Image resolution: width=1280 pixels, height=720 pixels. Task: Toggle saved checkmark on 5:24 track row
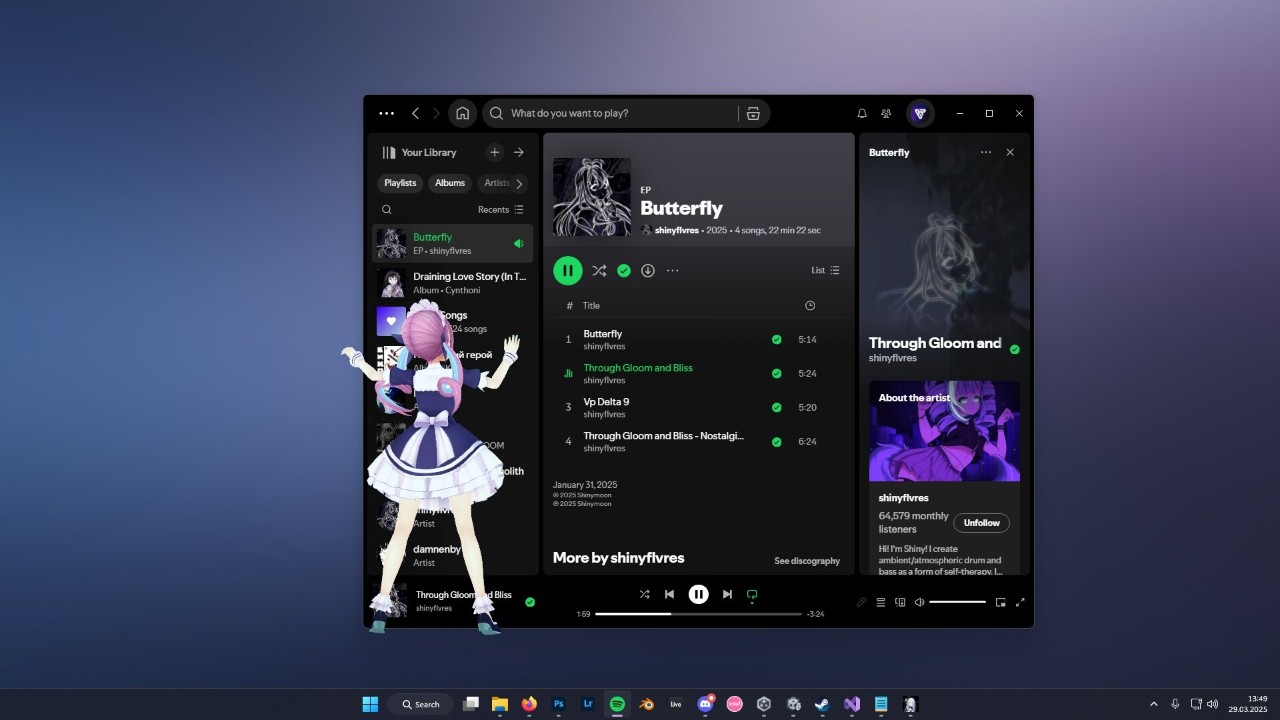(x=776, y=374)
